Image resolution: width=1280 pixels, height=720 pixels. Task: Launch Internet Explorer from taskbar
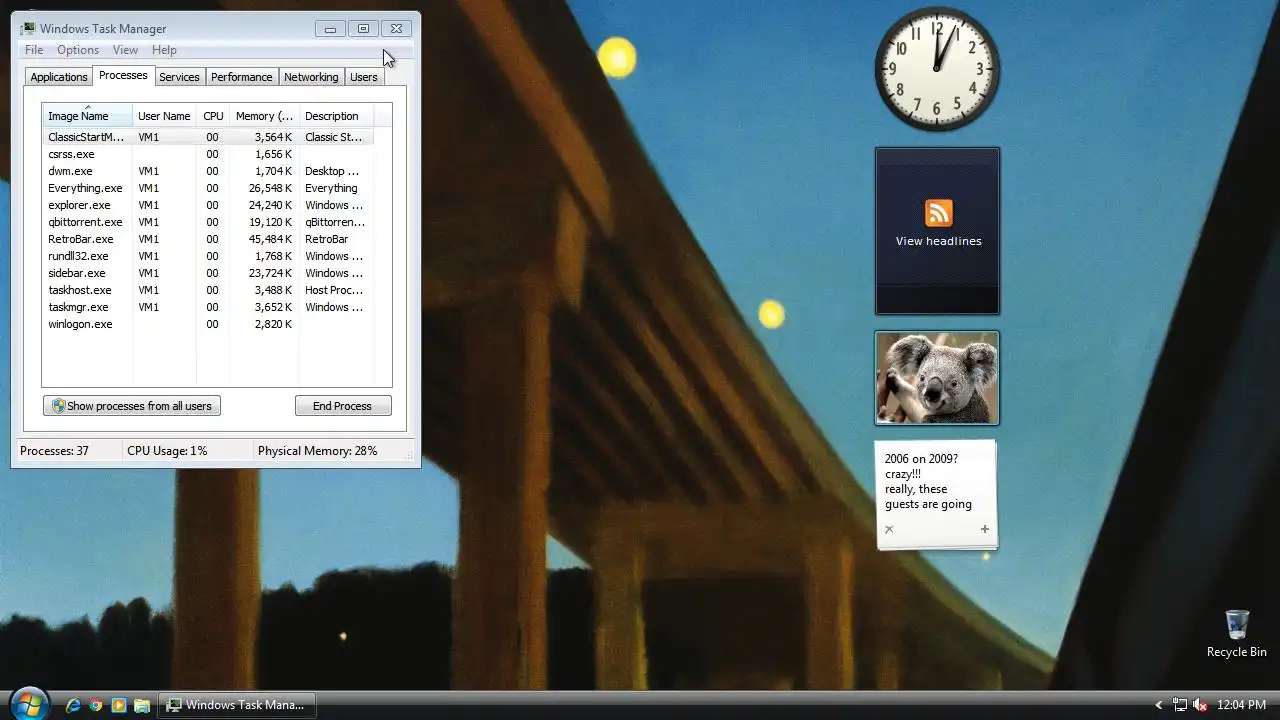(x=73, y=705)
